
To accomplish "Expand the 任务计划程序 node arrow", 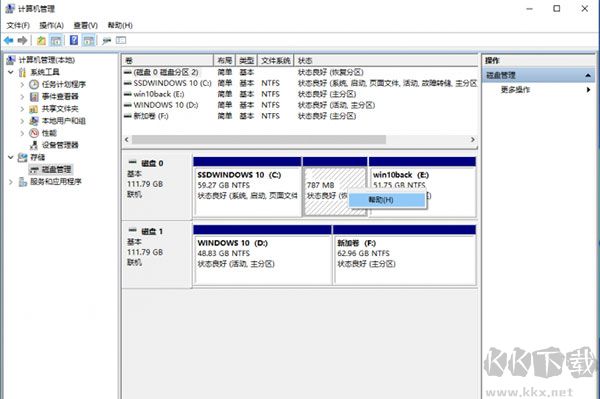I will pos(22,85).
